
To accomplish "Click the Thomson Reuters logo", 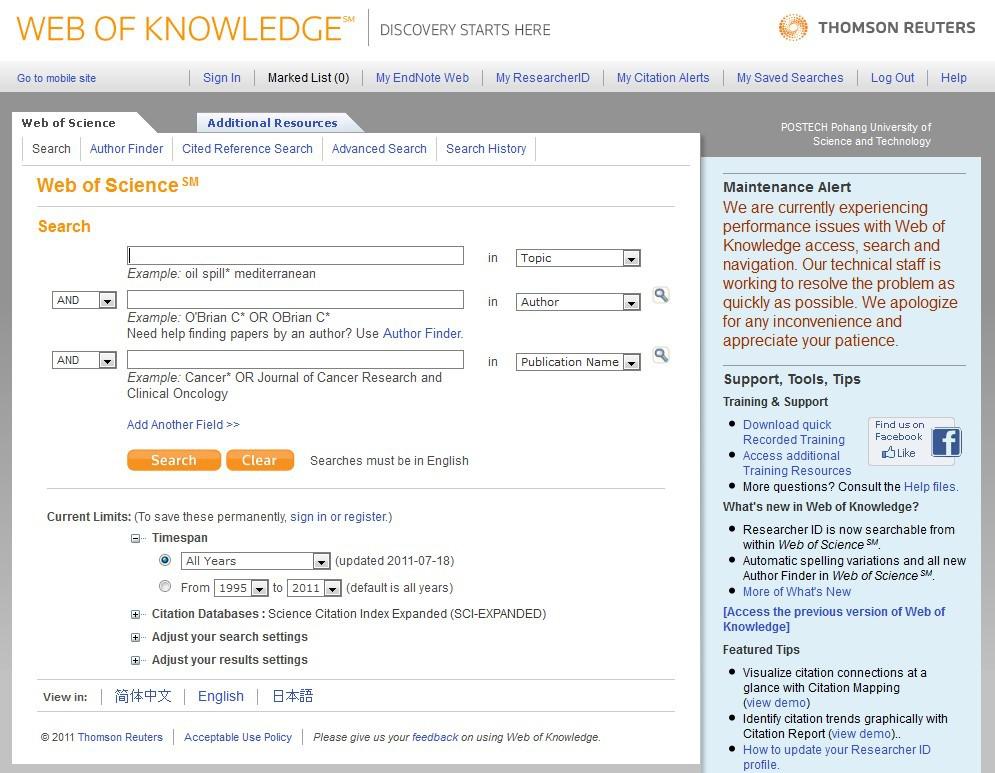I will point(877,28).
